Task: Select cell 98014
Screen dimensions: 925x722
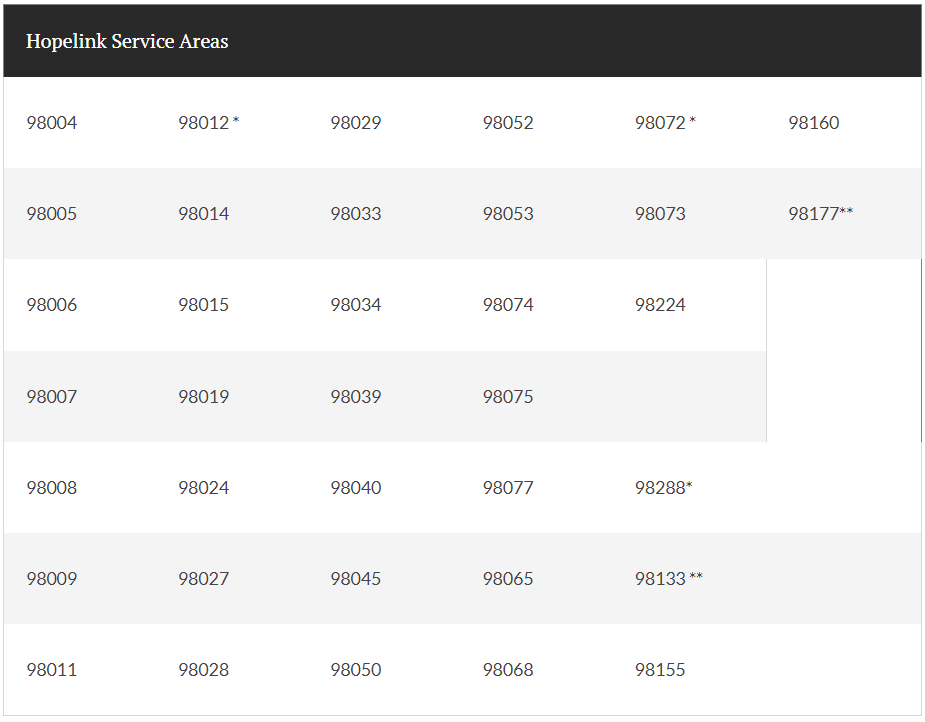Action: point(204,214)
